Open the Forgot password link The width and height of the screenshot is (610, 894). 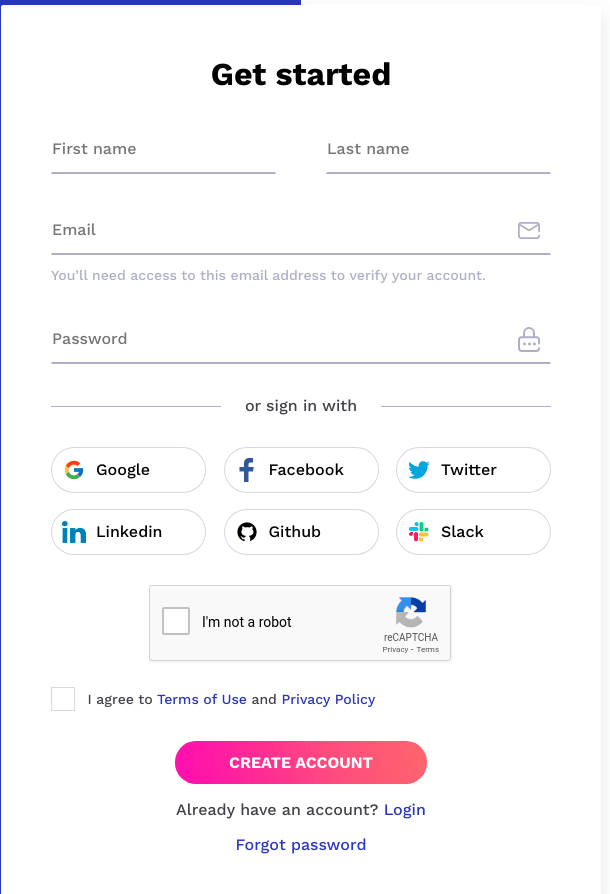tap(301, 845)
